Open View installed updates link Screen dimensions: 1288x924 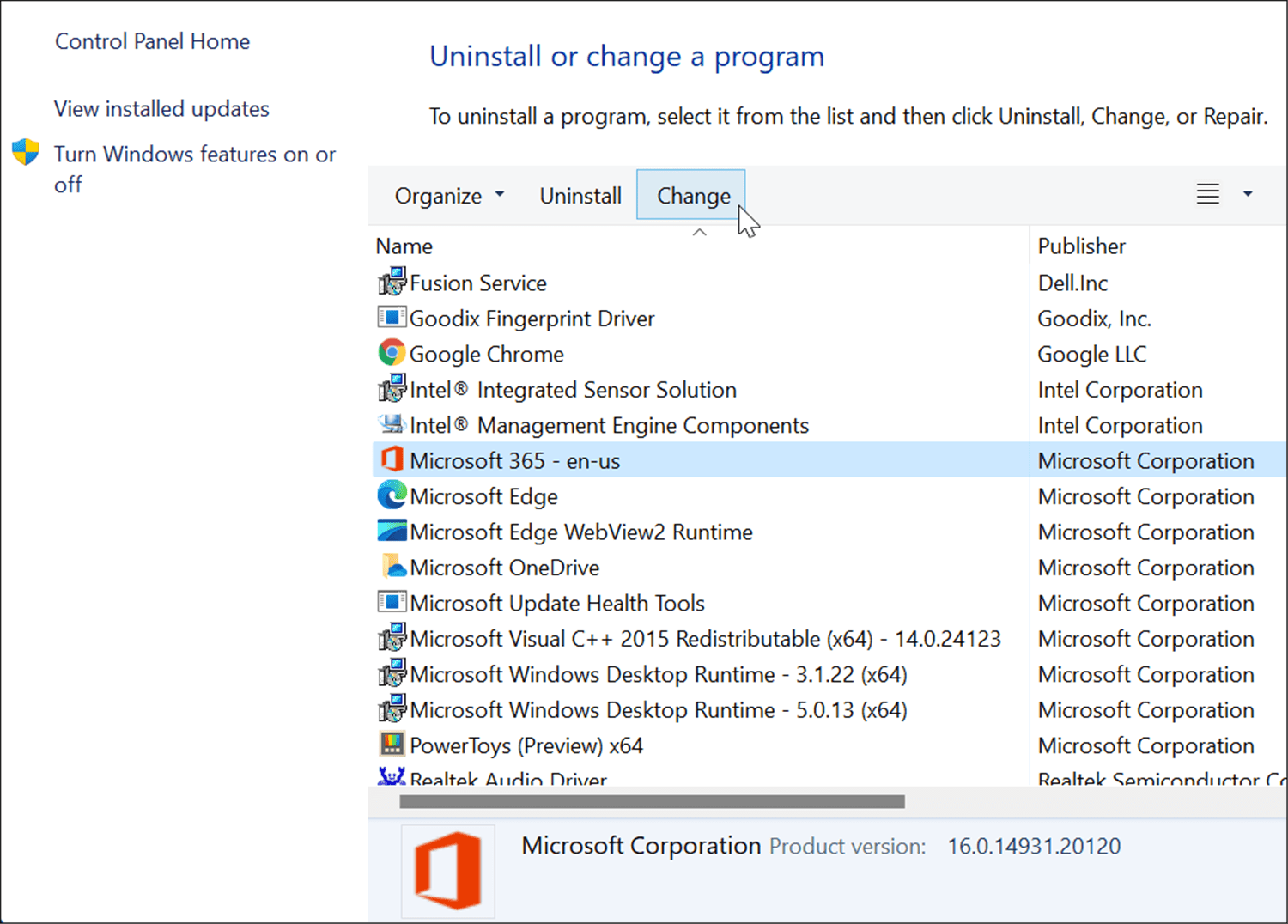tap(161, 109)
